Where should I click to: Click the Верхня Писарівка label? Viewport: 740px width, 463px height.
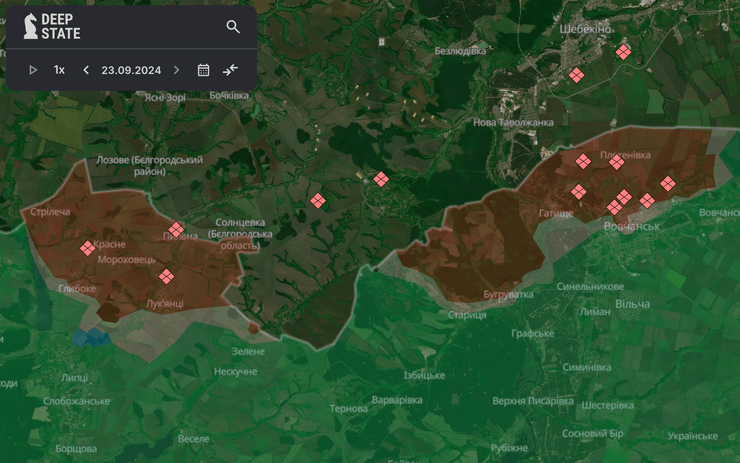point(533,401)
